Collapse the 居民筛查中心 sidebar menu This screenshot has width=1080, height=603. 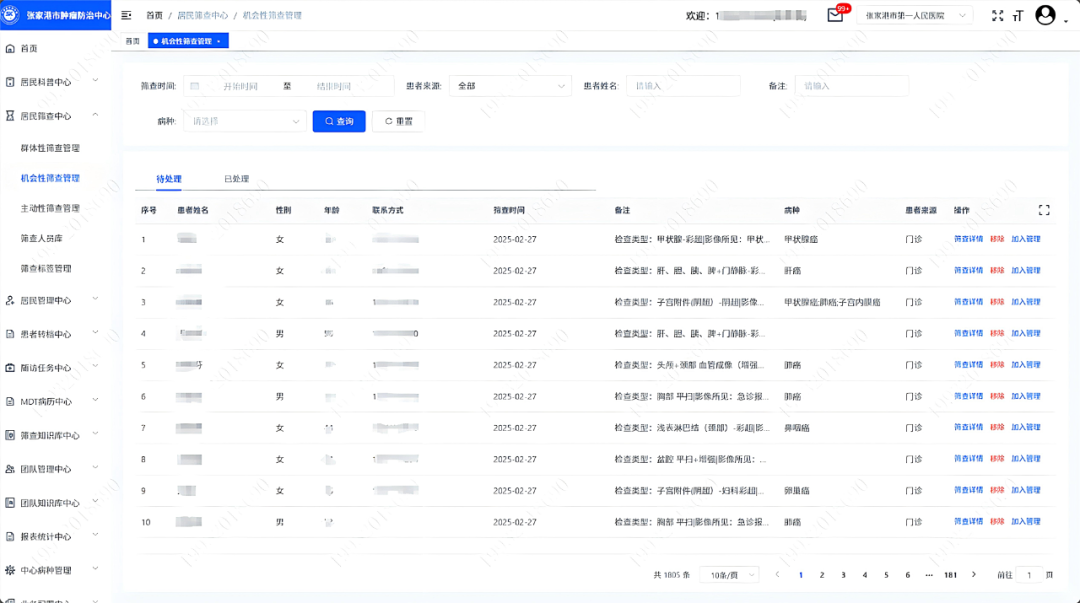(x=96, y=116)
